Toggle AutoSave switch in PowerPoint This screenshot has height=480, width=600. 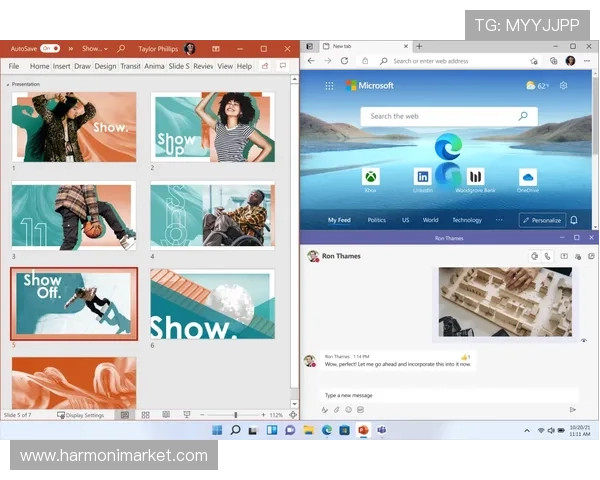[50, 48]
